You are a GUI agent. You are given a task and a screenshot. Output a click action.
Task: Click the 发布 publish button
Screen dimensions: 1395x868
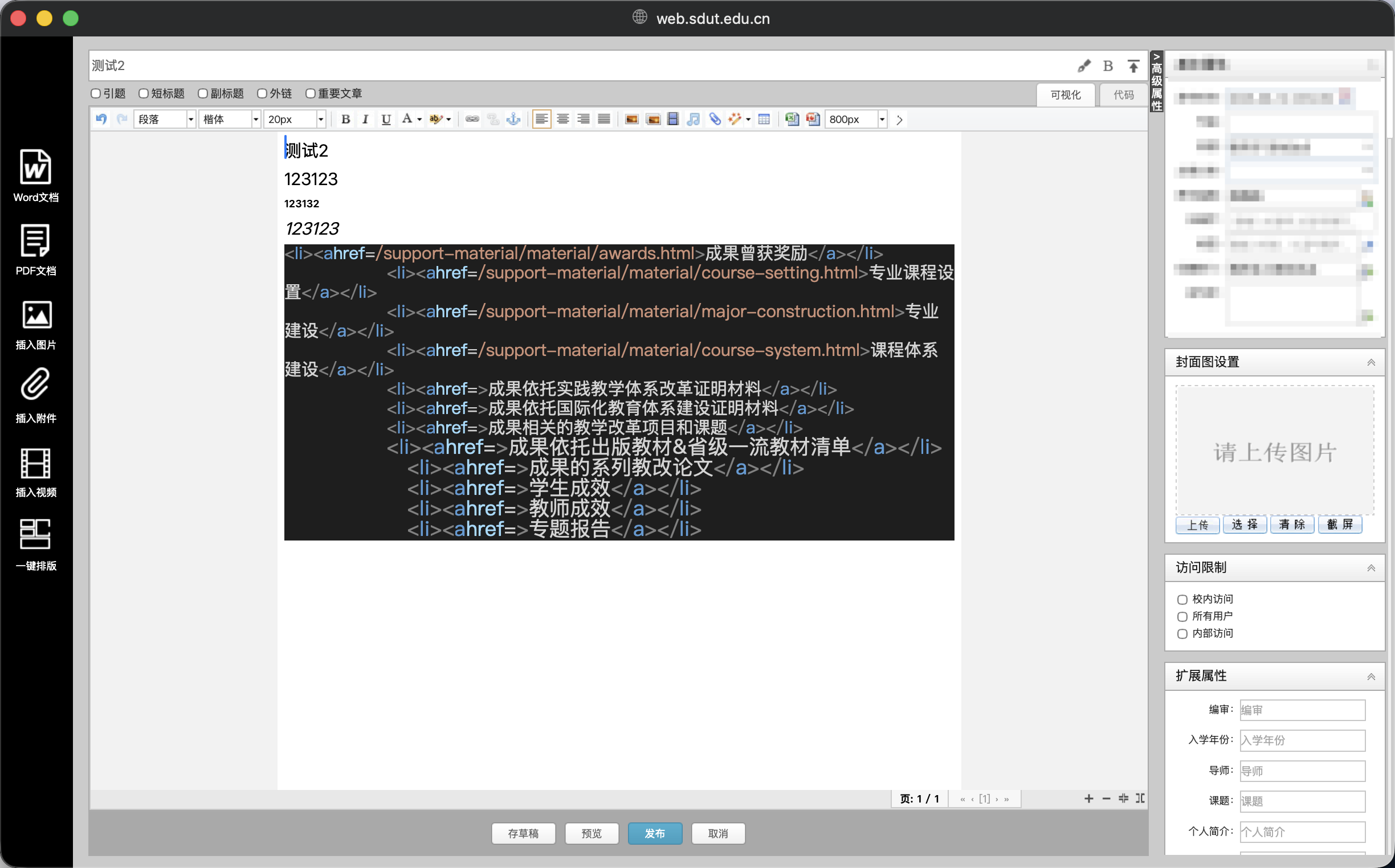click(655, 833)
